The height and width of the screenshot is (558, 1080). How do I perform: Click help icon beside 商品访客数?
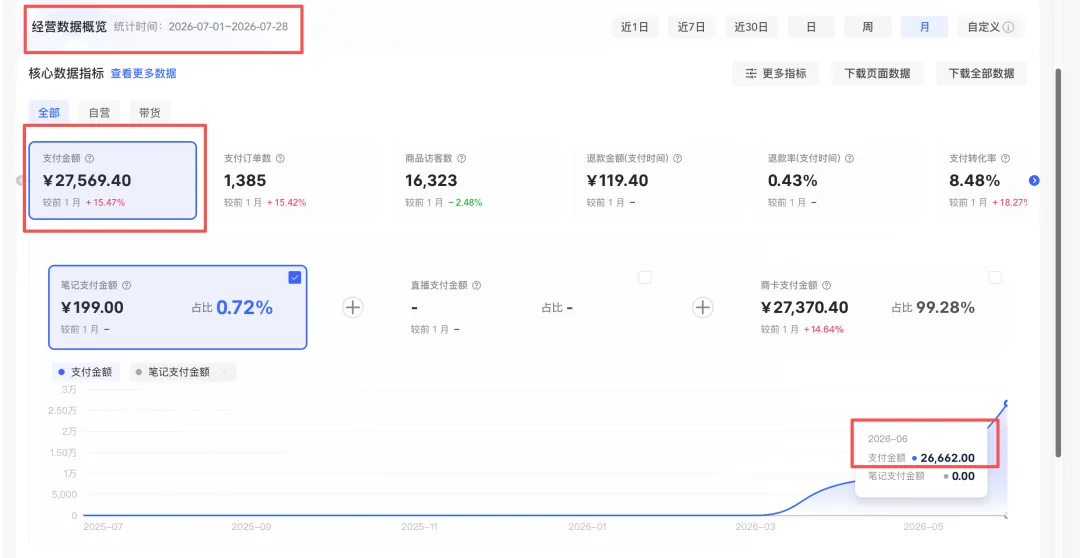pyautogui.click(x=461, y=158)
